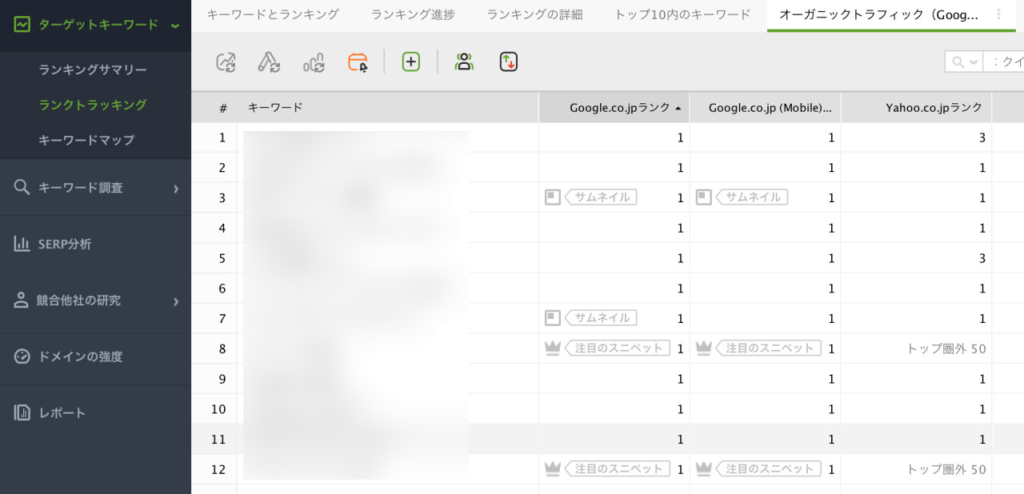Click Yahoo rank 3 in row 1
Viewport: 1024px width, 494px height.
click(982, 138)
